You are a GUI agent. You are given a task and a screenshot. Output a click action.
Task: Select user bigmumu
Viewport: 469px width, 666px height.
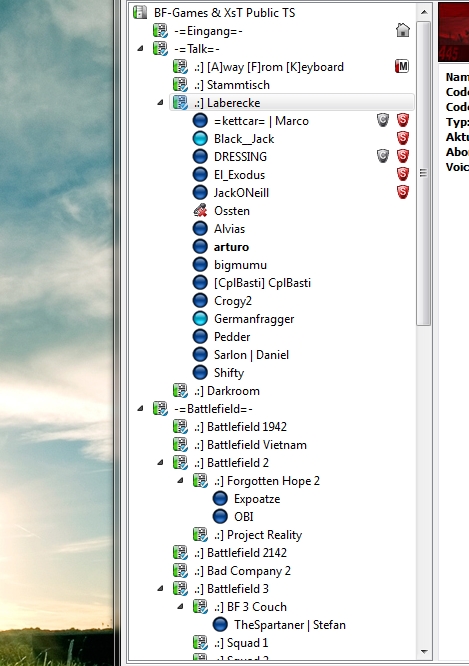pos(240,265)
